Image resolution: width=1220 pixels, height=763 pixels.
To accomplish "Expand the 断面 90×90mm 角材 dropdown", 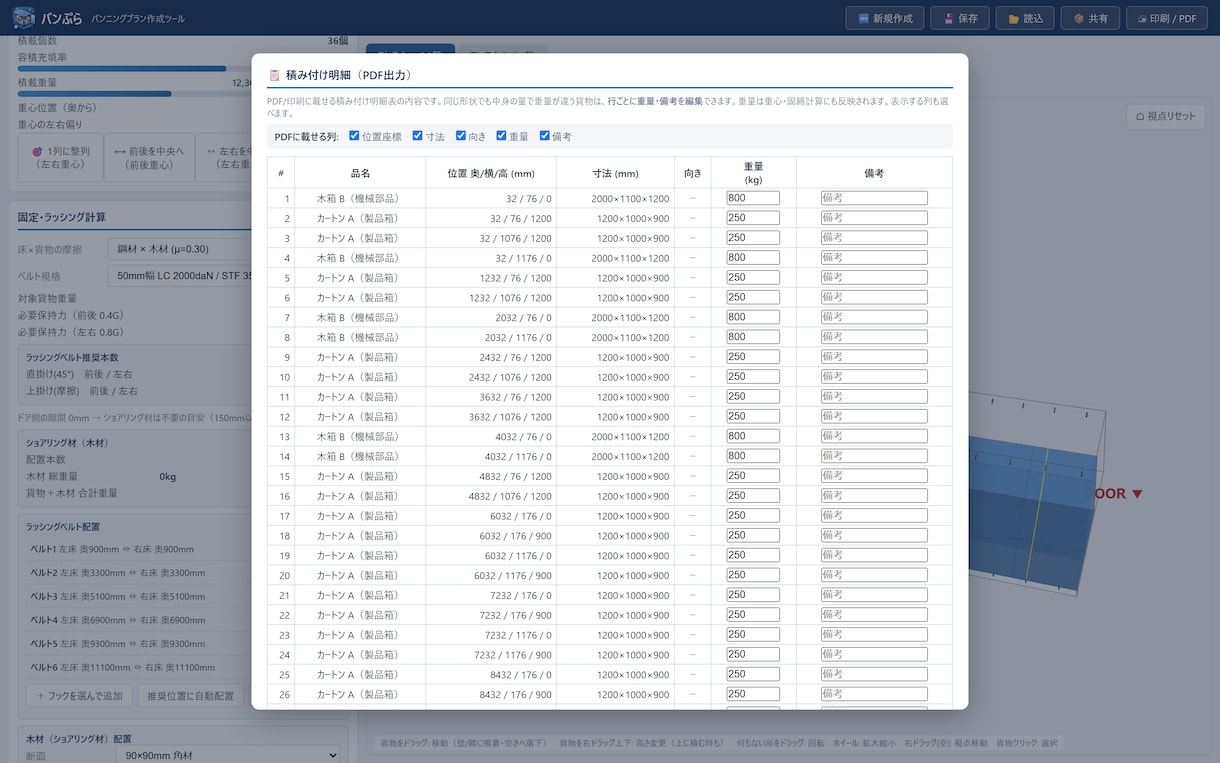I will (x=227, y=757).
